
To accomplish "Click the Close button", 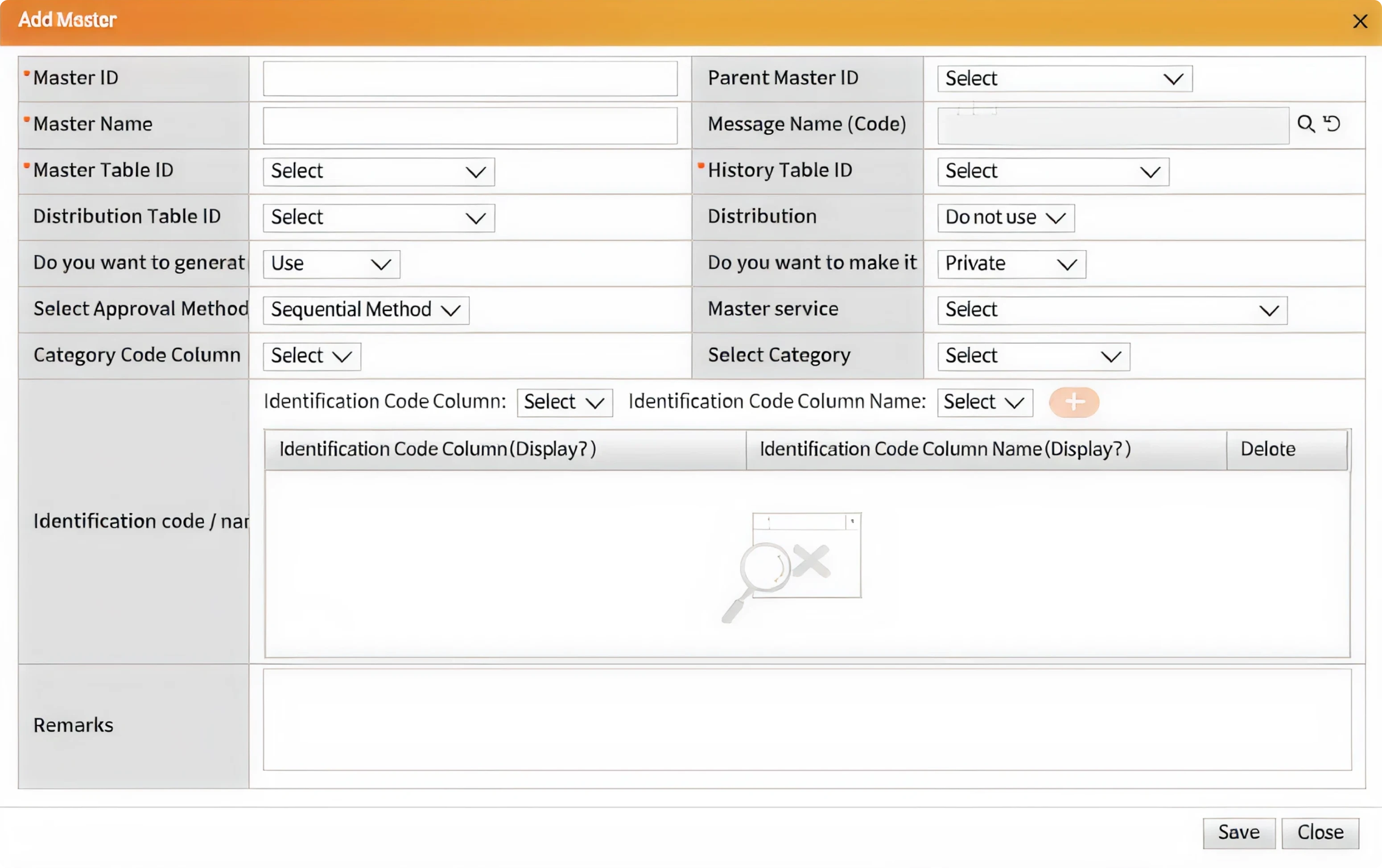I will tap(1320, 832).
